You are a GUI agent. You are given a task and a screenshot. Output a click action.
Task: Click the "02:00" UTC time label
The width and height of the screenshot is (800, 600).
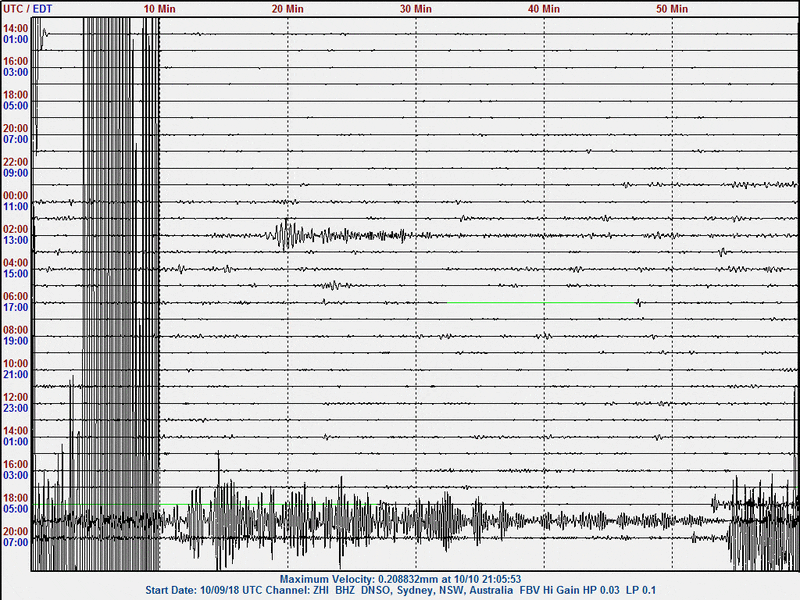15,230
